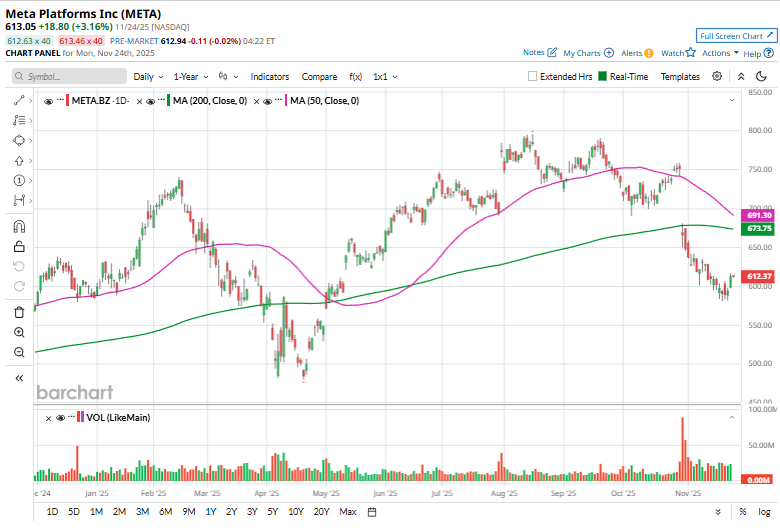Hide the MA 200 indicator line

(150, 101)
